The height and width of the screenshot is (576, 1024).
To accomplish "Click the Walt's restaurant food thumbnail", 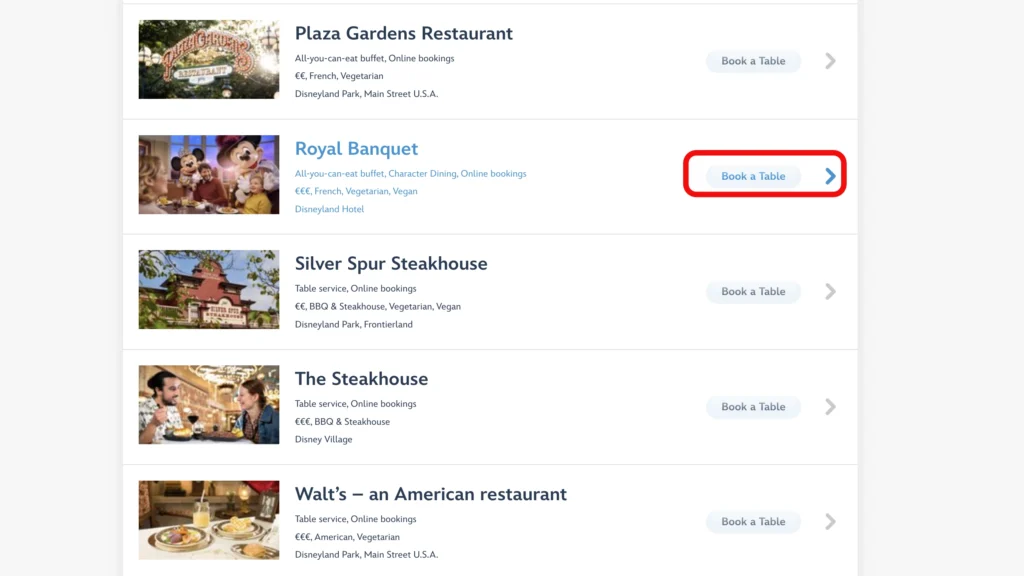I will click(x=208, y=520).
